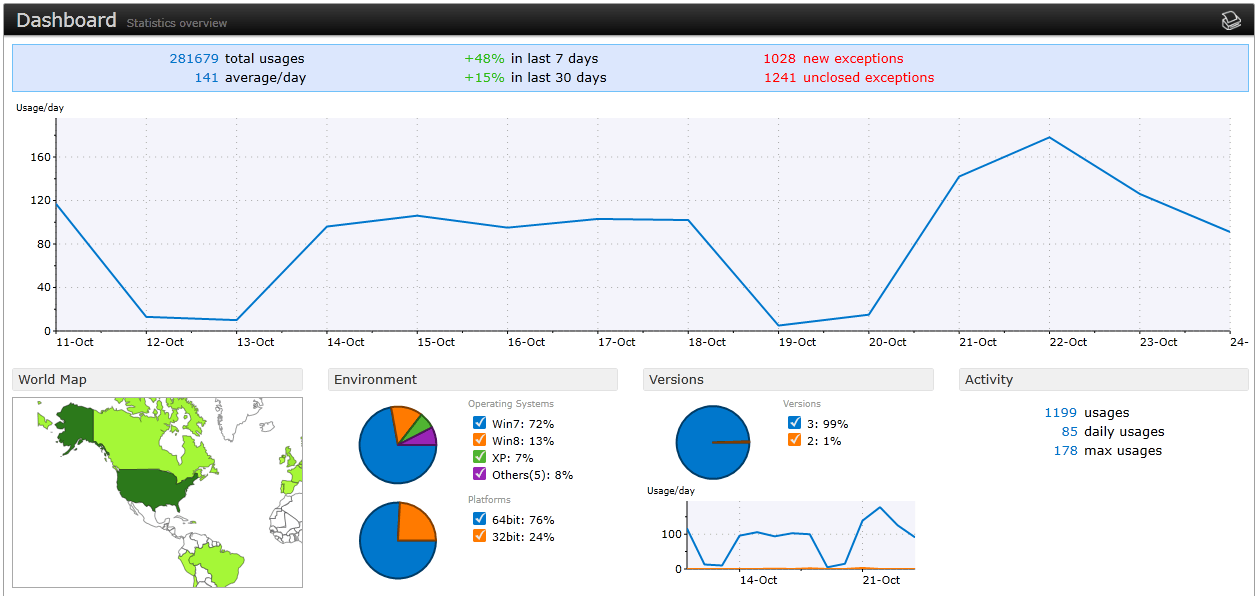The image size is (1258, 596).
Task: Click the Statistics overview subtitle
Action: click(x=177, y=23)
